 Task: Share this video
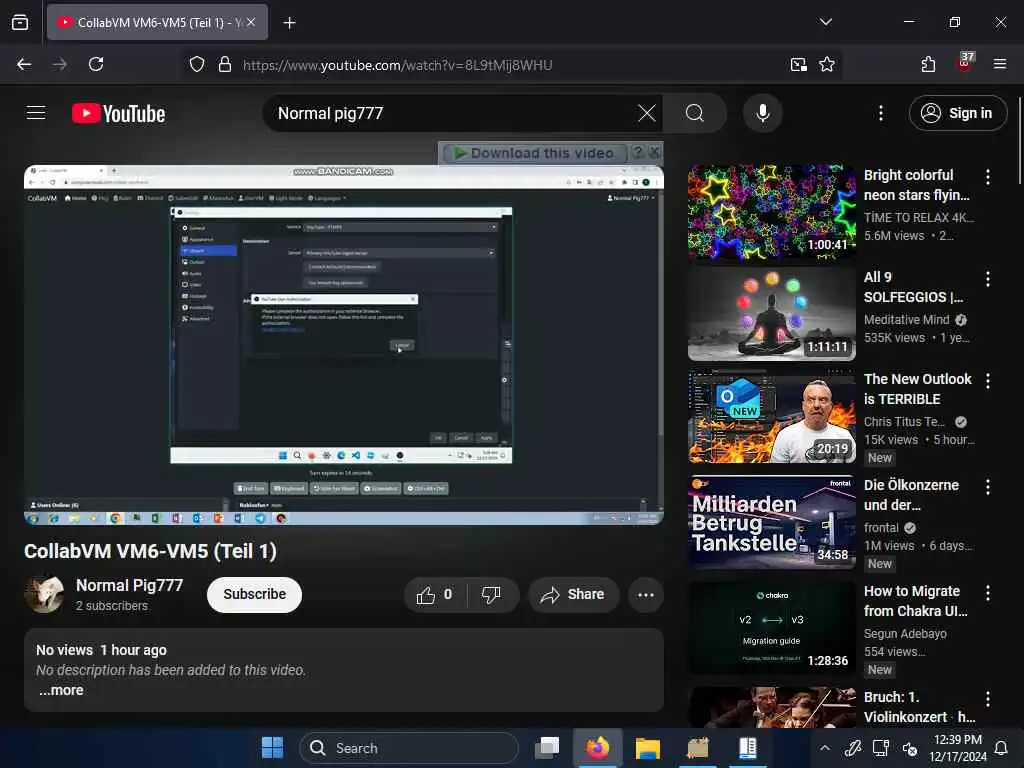[x=573, y=594]
